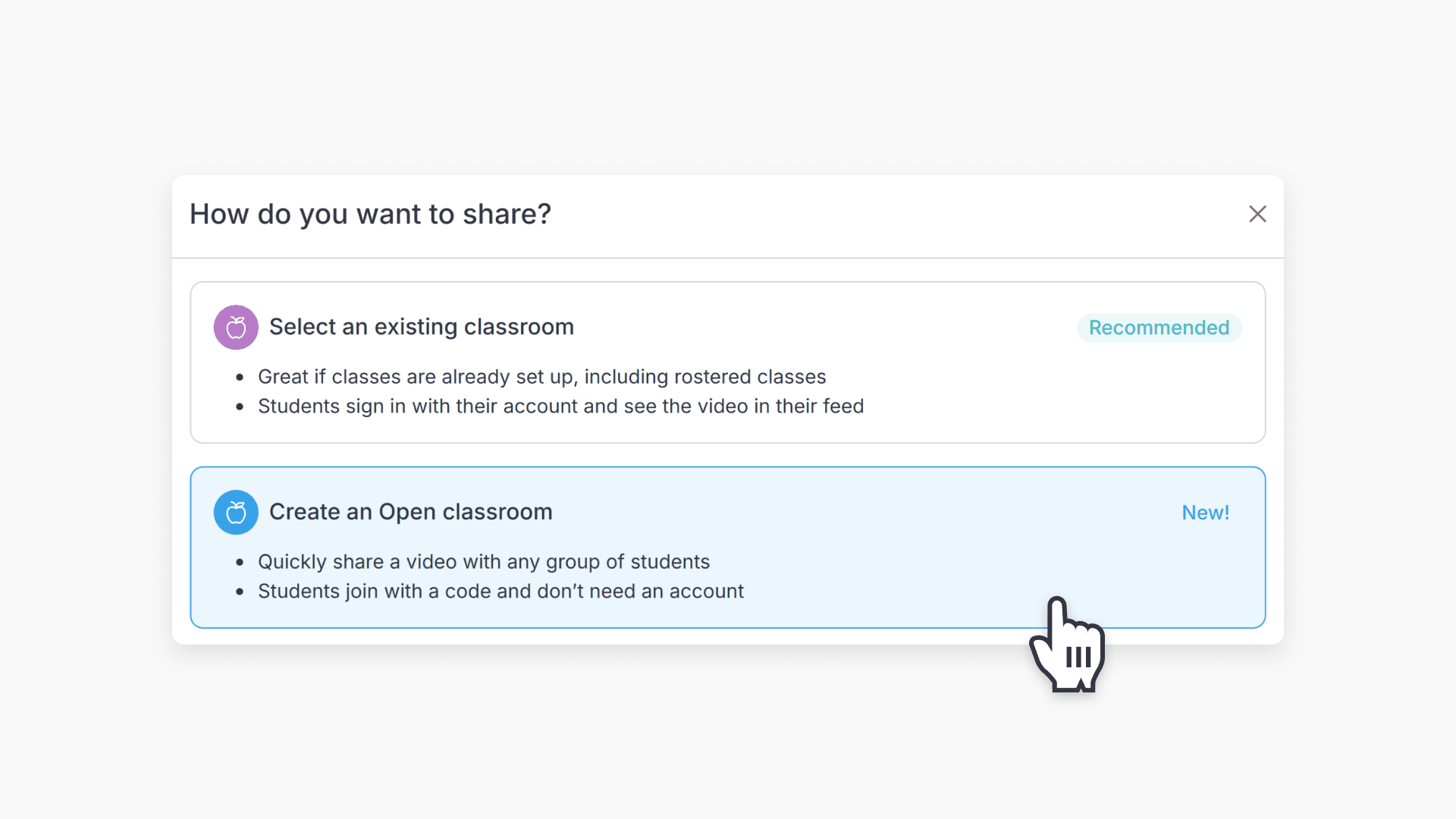Image resolution: width=1456 pixels, height=819 pixels.
Task: Click the blue apple Open classroom icon
Action: point(236,513)
